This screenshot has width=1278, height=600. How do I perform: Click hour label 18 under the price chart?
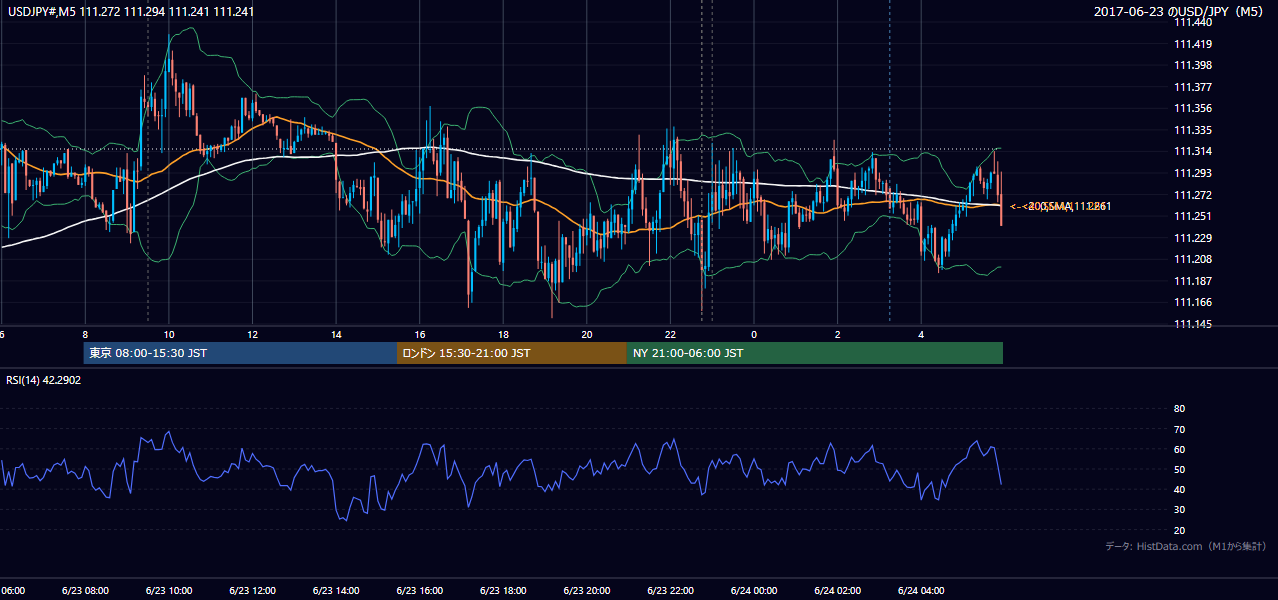click(x=503, y=335)
